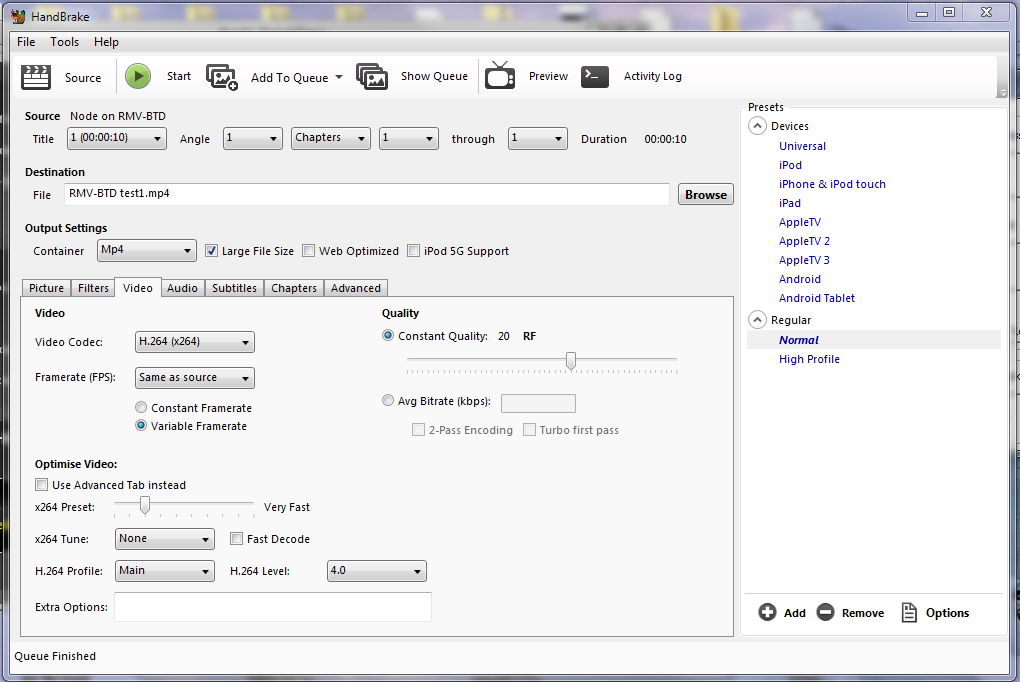The width and height of the screenshot is (1020, 682).
Task: Open the Add To Queue dropdown arrow
Action: click(339, 77)
